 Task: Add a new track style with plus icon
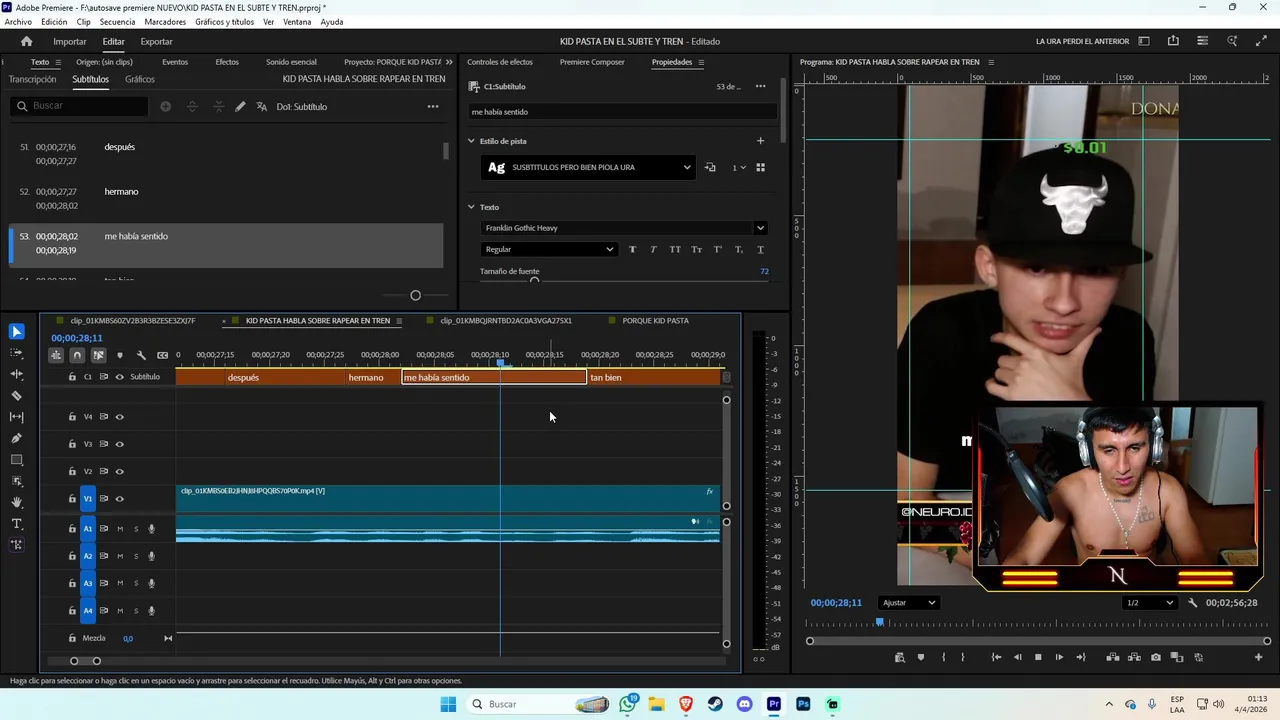(760, 141)
